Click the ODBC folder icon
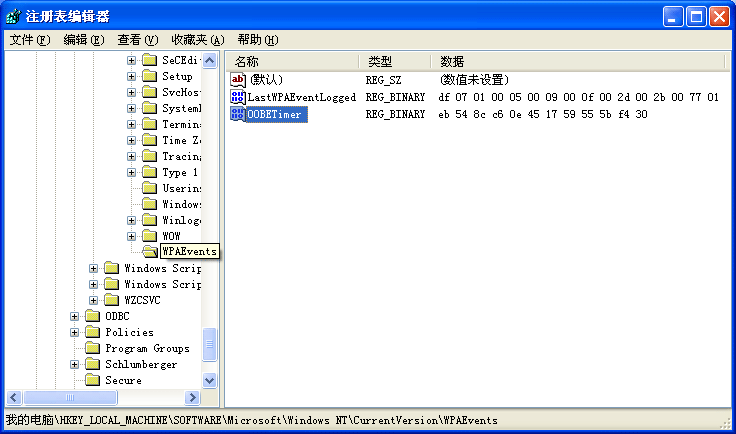 92,316
